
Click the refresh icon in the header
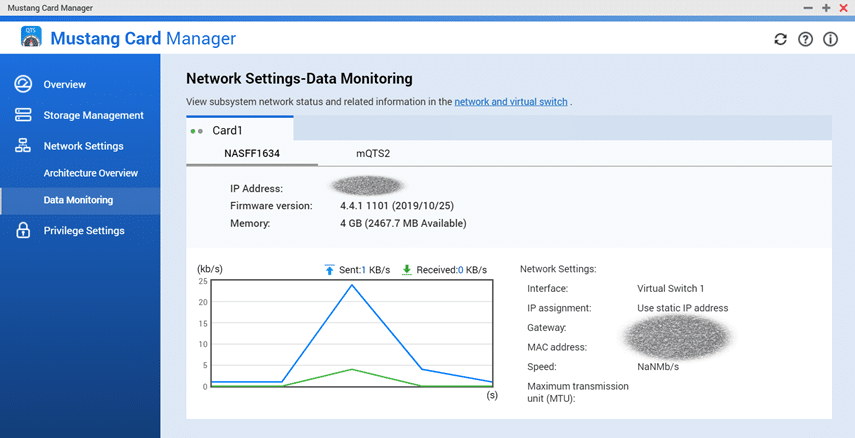[780, 39]
